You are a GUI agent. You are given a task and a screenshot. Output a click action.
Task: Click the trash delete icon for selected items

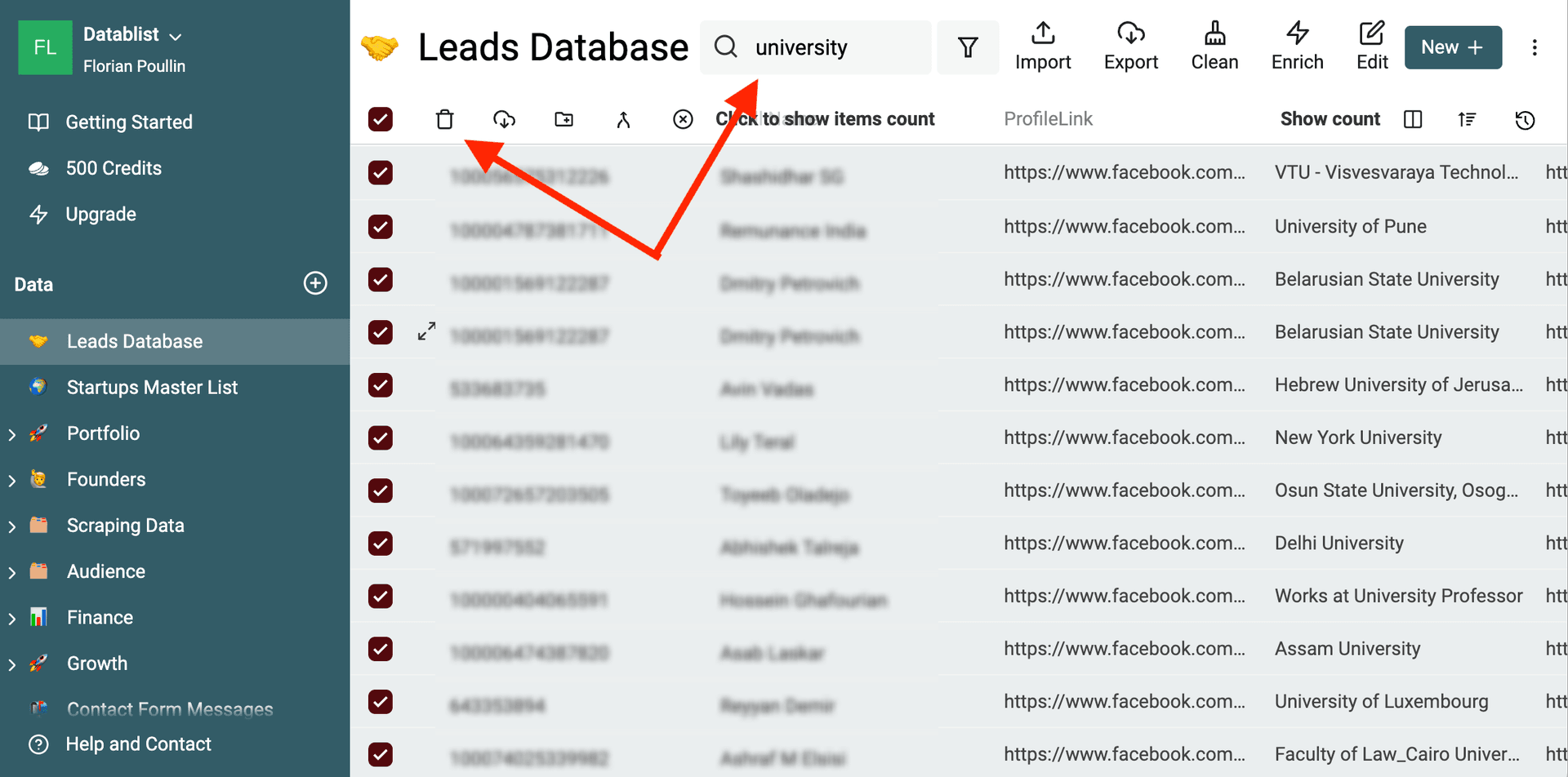point(444,119)
